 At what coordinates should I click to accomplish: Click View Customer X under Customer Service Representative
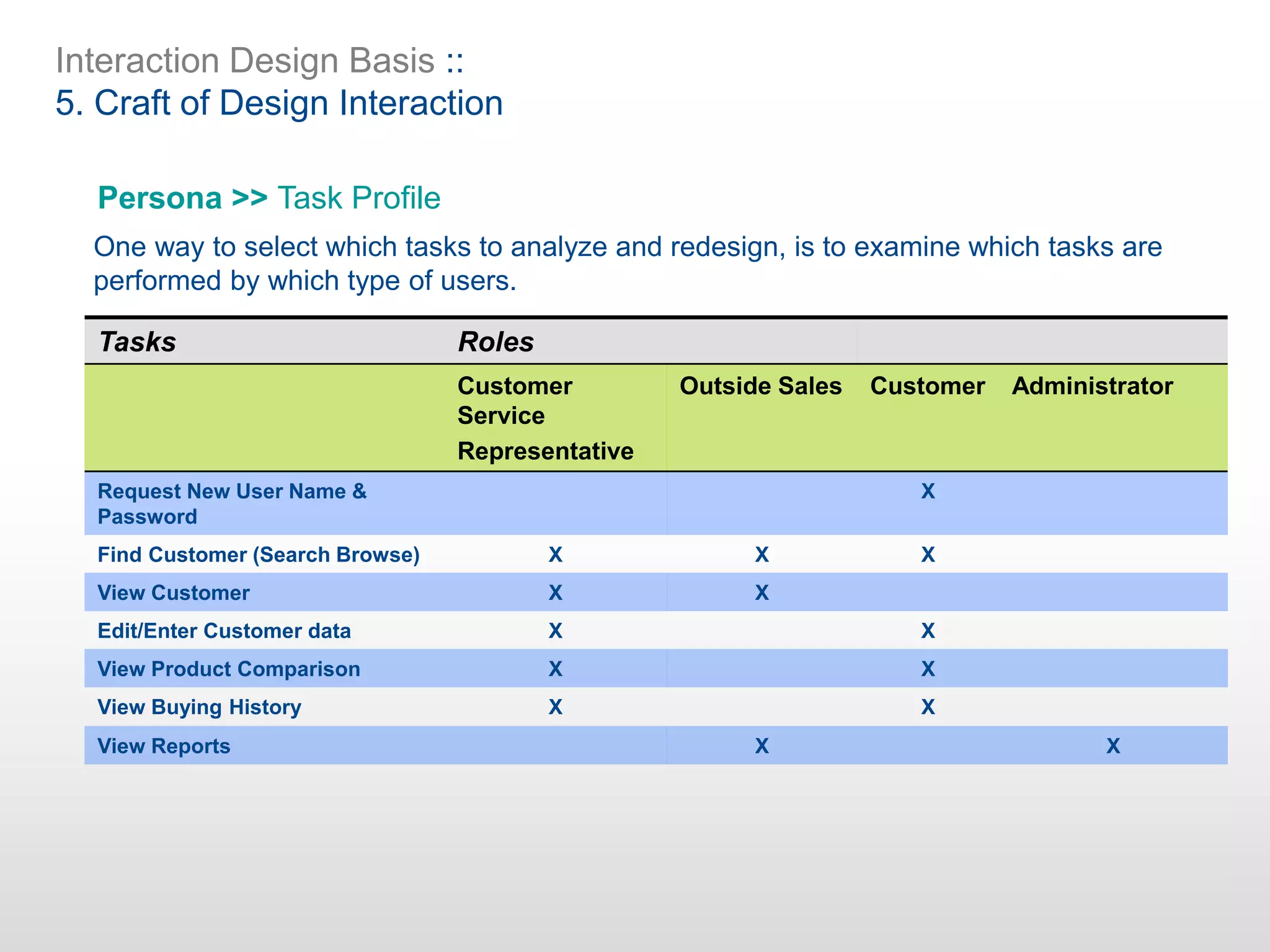tap(556, 593)
